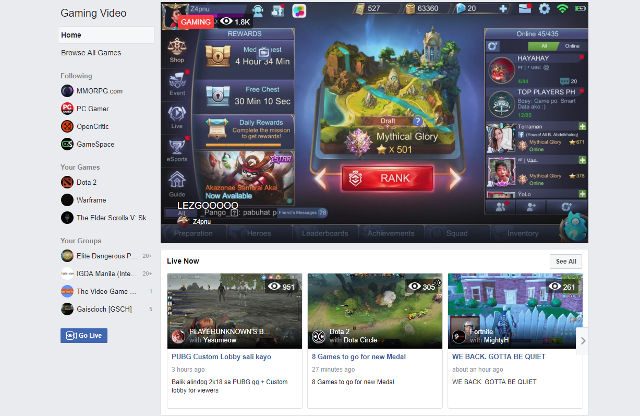Invite the Mythical Glory 378 friend with plus
Viewport: 640px width, 416px height.
582,160
